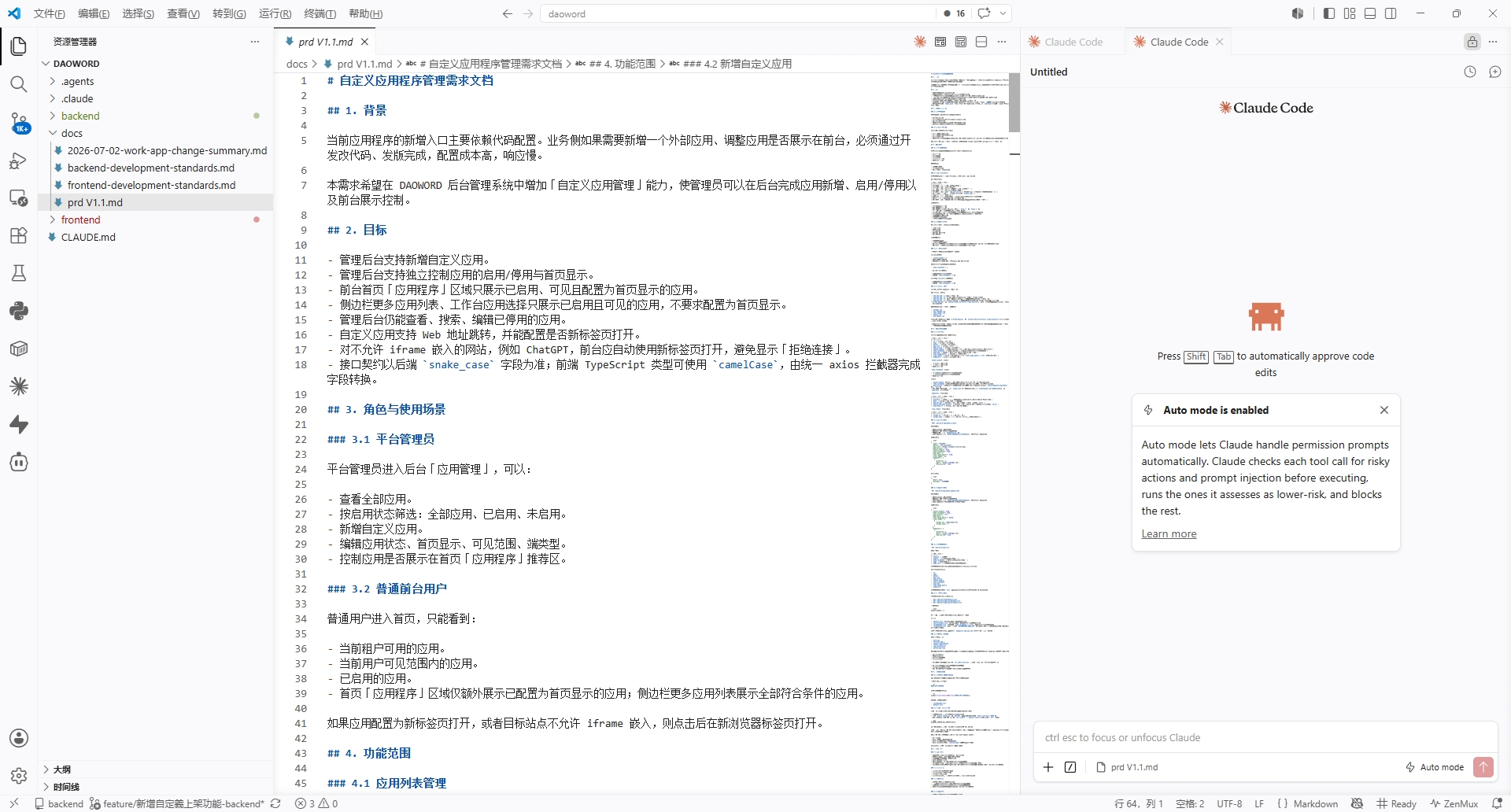Close the prd V1.1.md tab
The image size is (1511, 812).
(x=364, y=42)
